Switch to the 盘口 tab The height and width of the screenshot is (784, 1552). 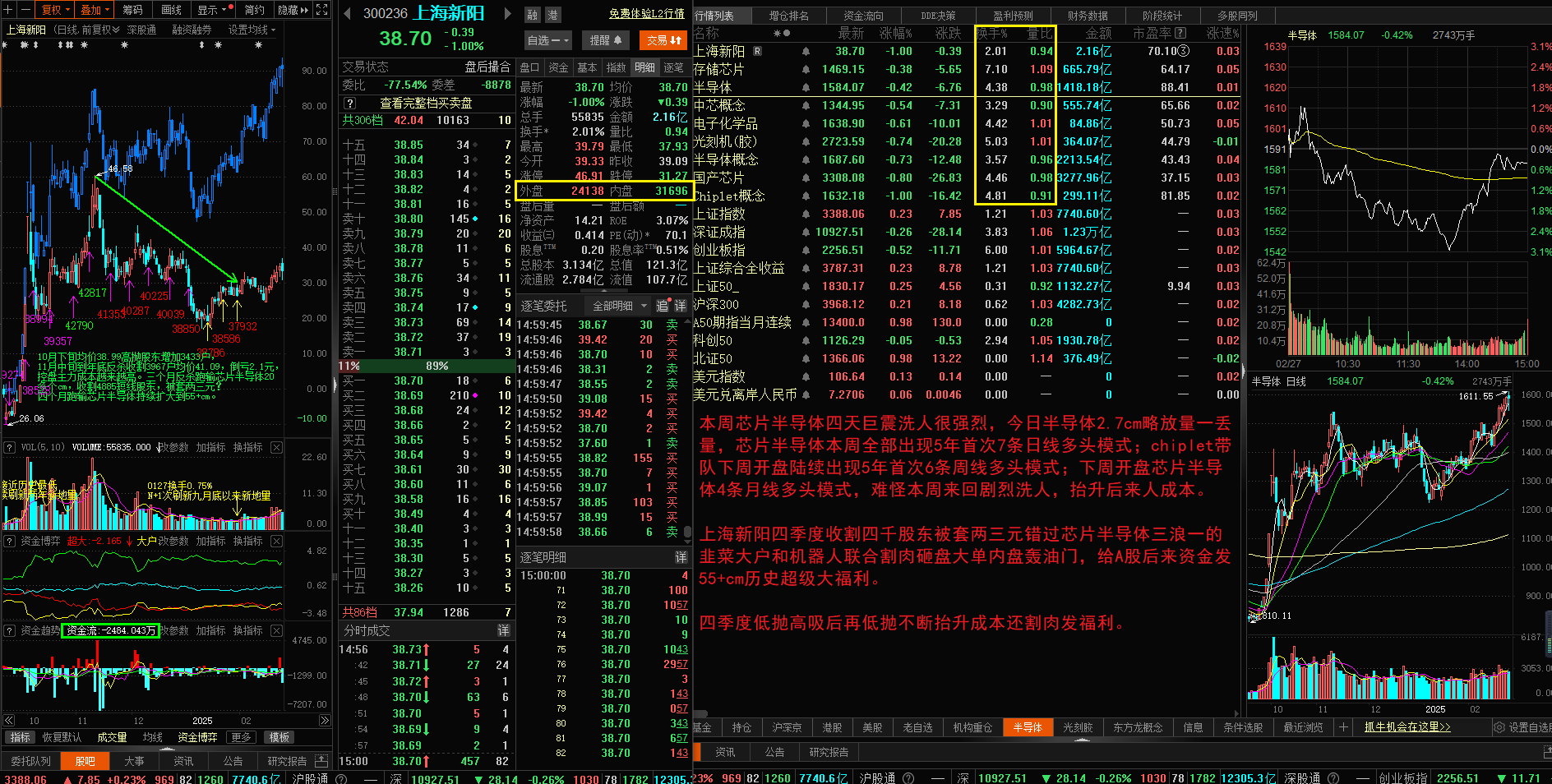click(529, 67)
